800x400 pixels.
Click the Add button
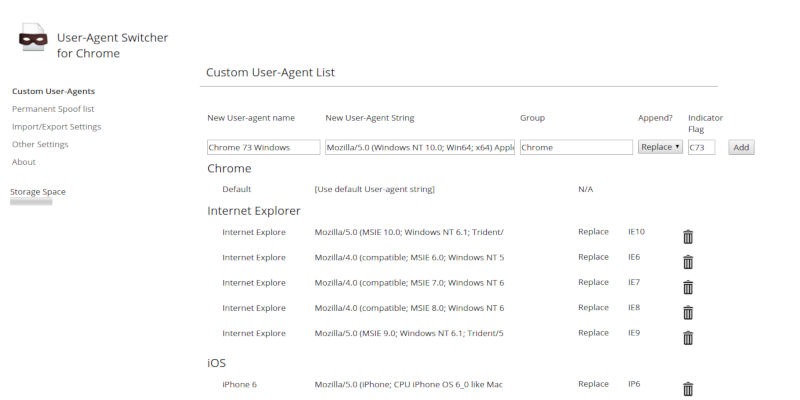741,147
